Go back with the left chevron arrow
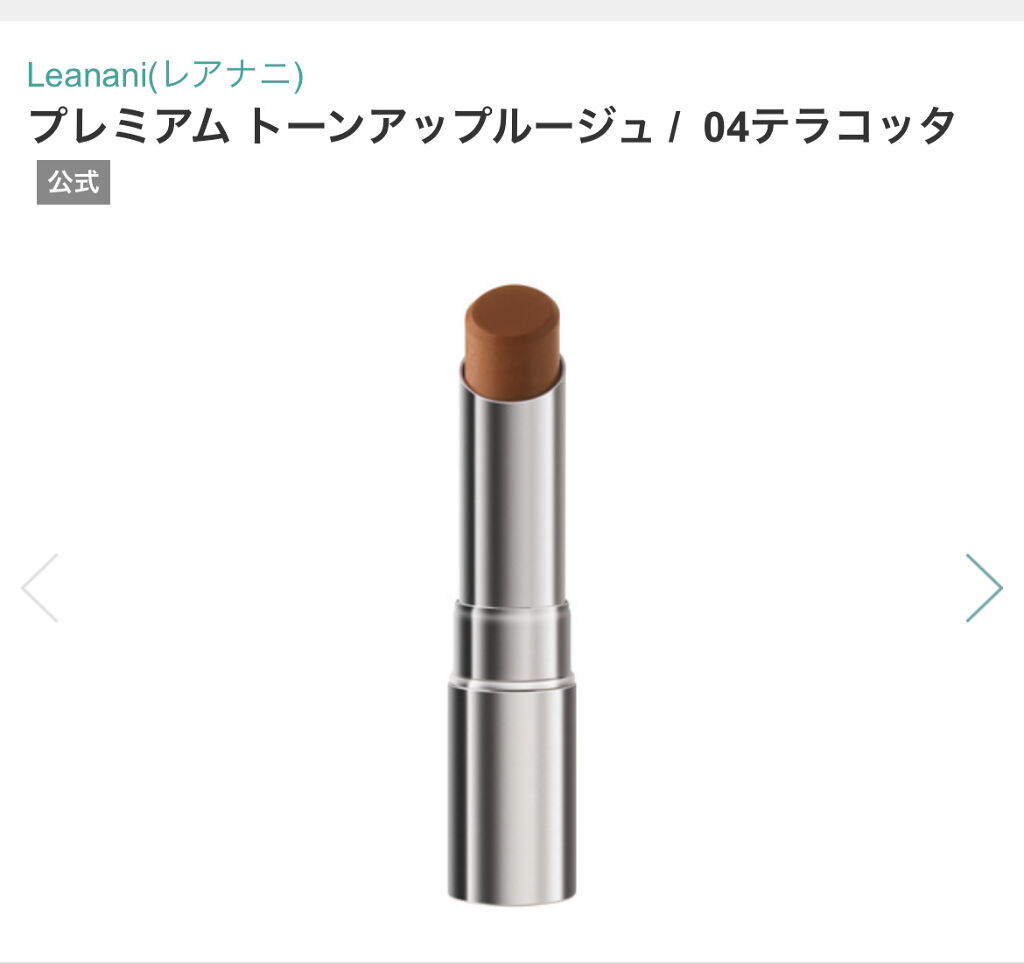Screen dimensions: 1024x964 (x=40, y=588)
